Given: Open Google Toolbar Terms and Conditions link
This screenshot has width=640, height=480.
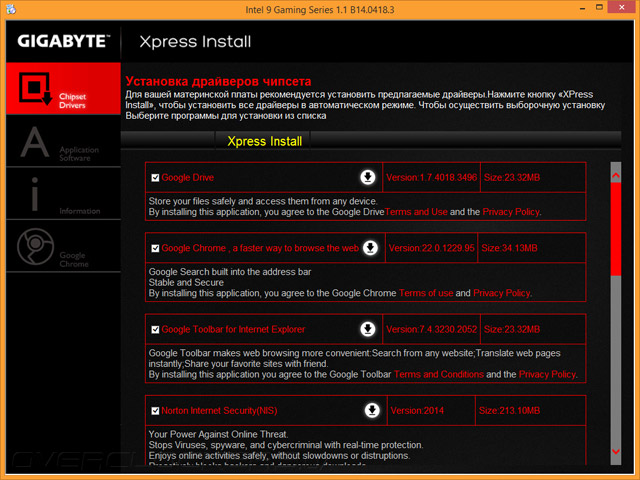Looking at the screenshot, I should tap(439, 374).
